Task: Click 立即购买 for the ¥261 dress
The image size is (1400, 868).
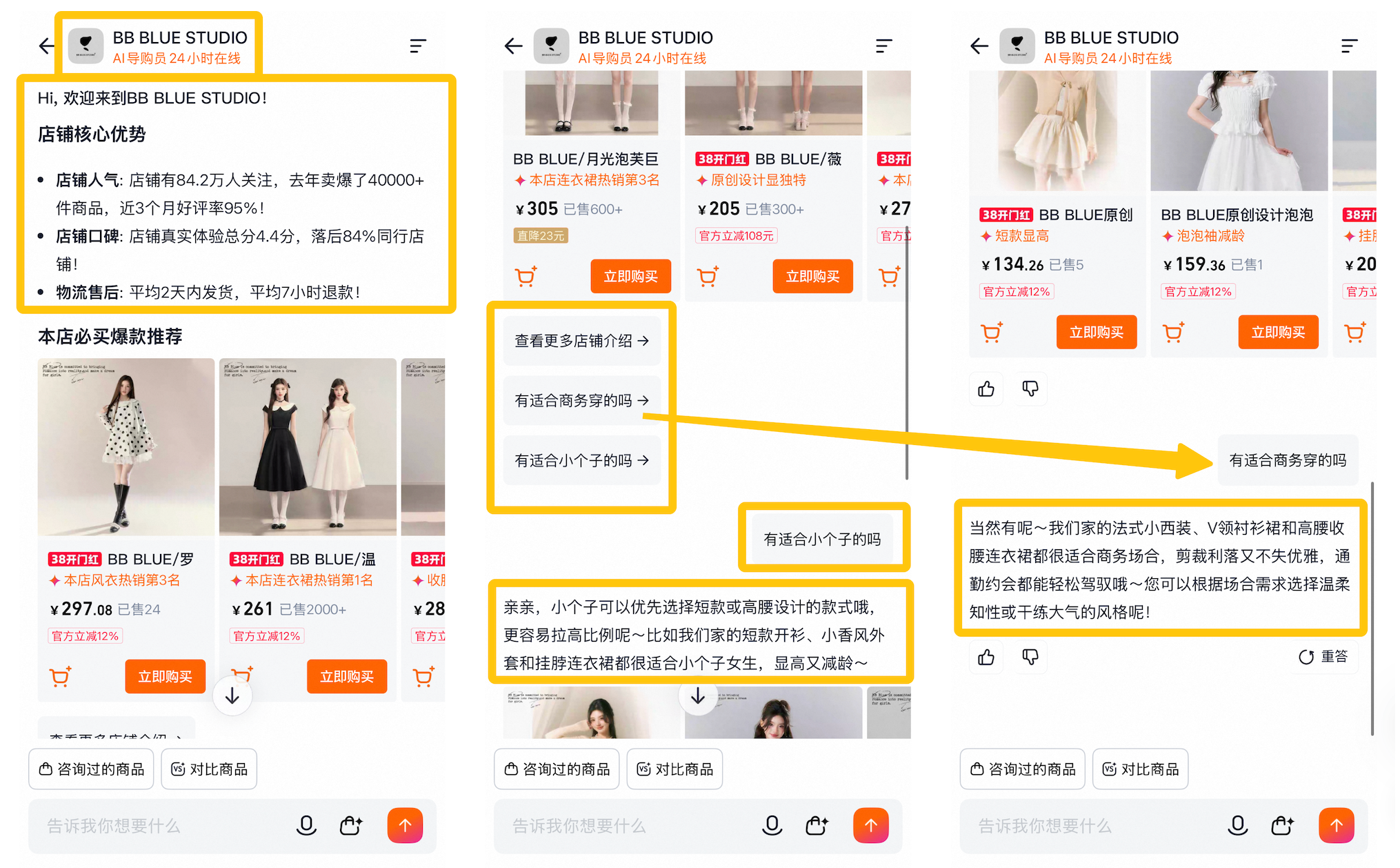Action: click(x=346, y=677)
